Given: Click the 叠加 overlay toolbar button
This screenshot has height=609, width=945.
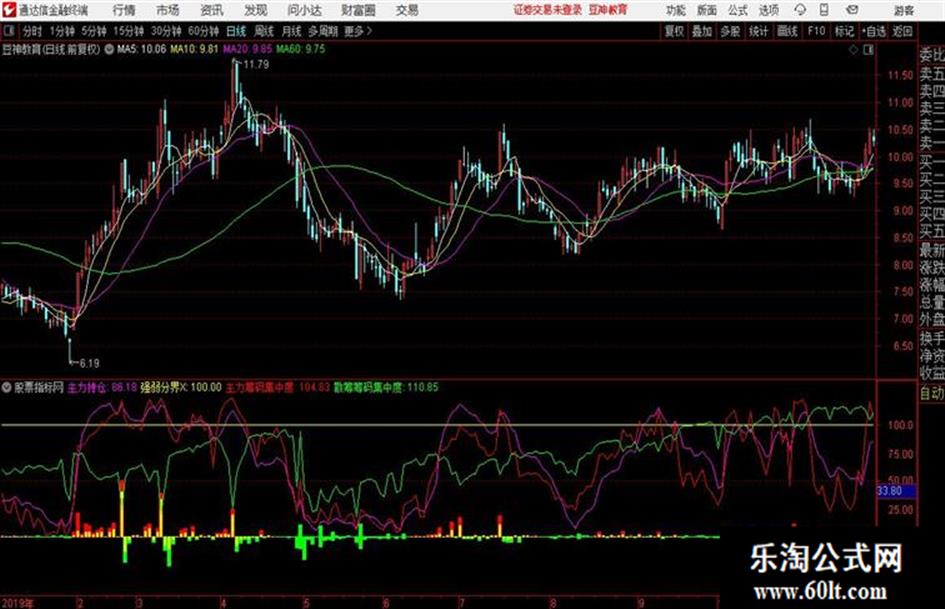Looking at the screenshot, I should point(702,31).
